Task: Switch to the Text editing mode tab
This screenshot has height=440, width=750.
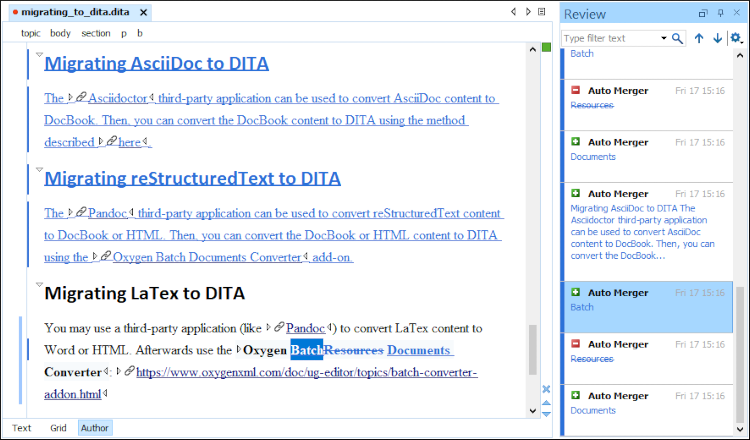Action: [21, 428]
